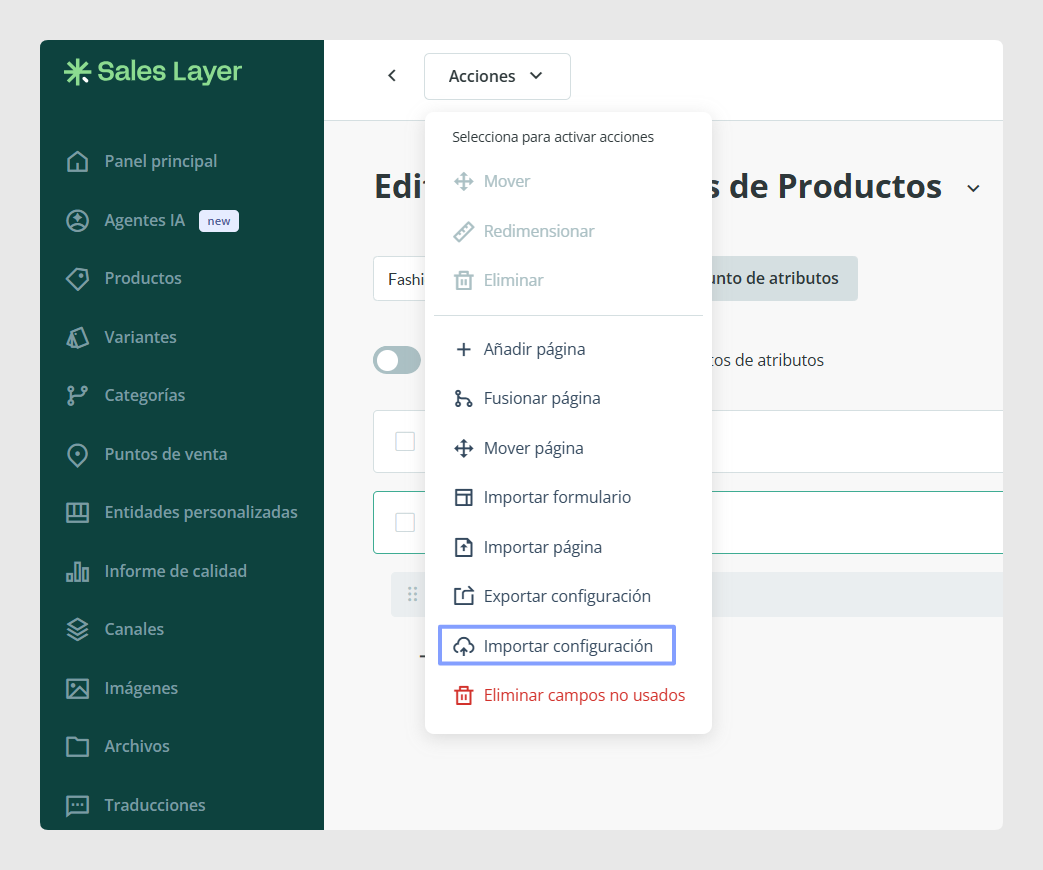Screen dimensions: 1043x870
Task: Click the Imágenes picture icon
Action: (x=77, y=688)
